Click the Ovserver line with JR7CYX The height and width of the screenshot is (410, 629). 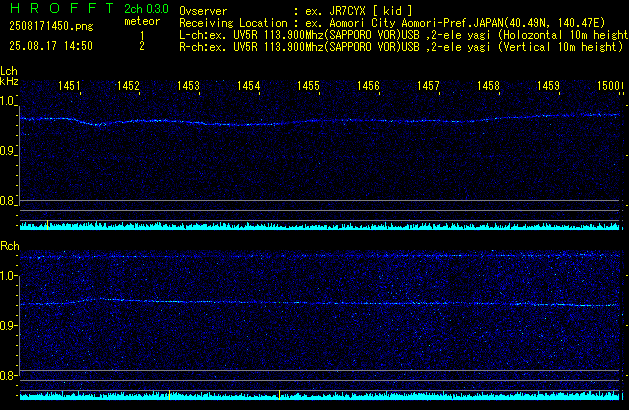[296, 11]
